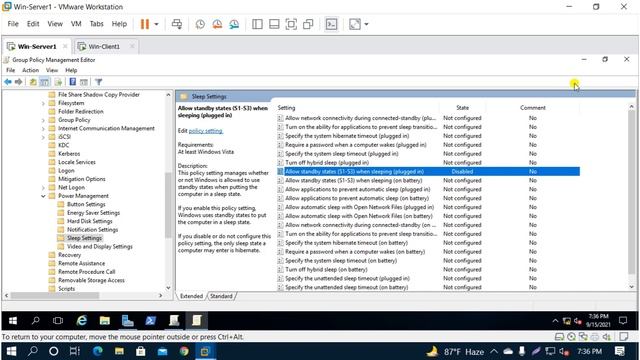This screenshot has width=640, height=360.
Task: Open the VMware VM menu
Action: [76, 24]
